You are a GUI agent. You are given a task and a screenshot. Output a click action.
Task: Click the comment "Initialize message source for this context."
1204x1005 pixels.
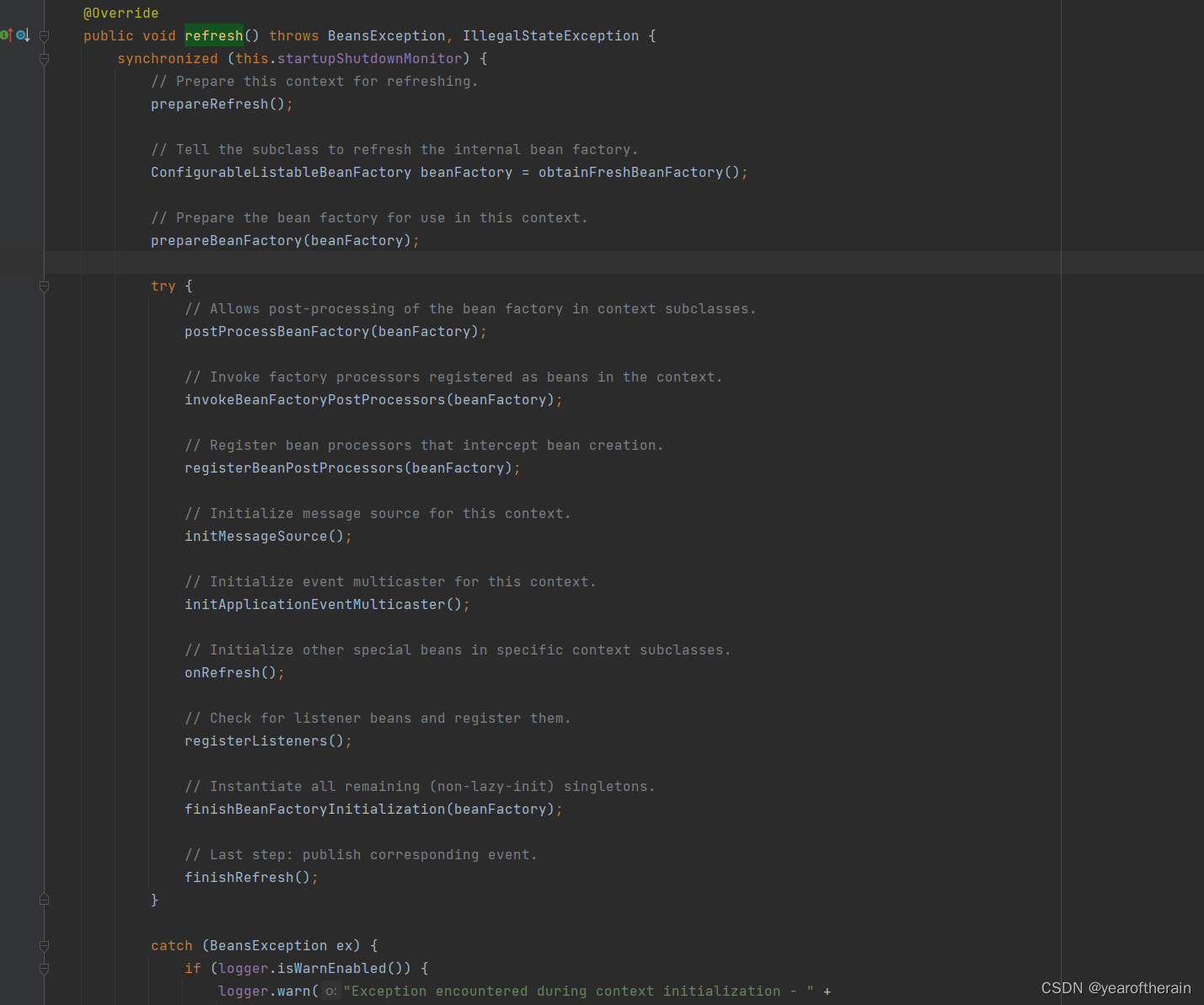377,514
